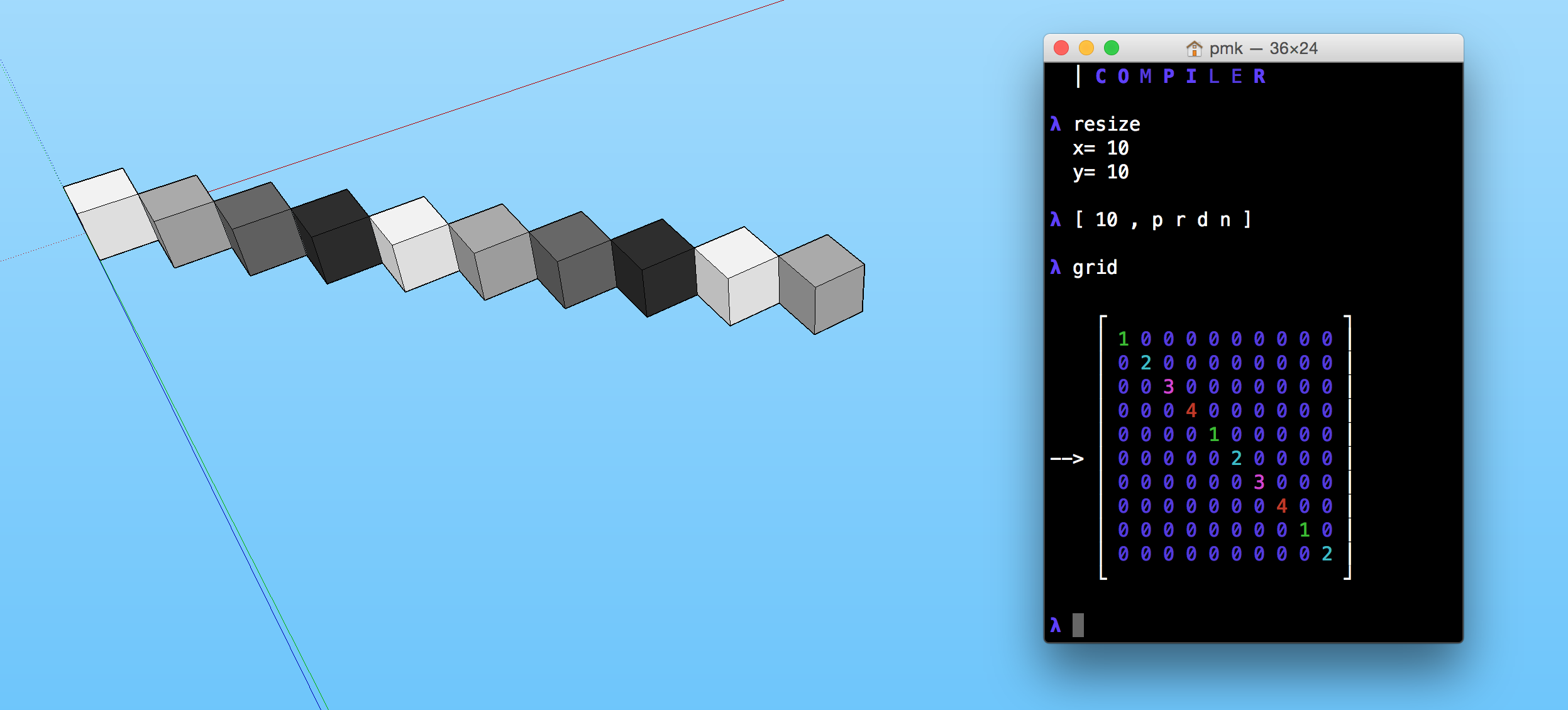The image size is (1568, 710).
Task: Click the home folder icon in terminal title
Action: 1193,48
